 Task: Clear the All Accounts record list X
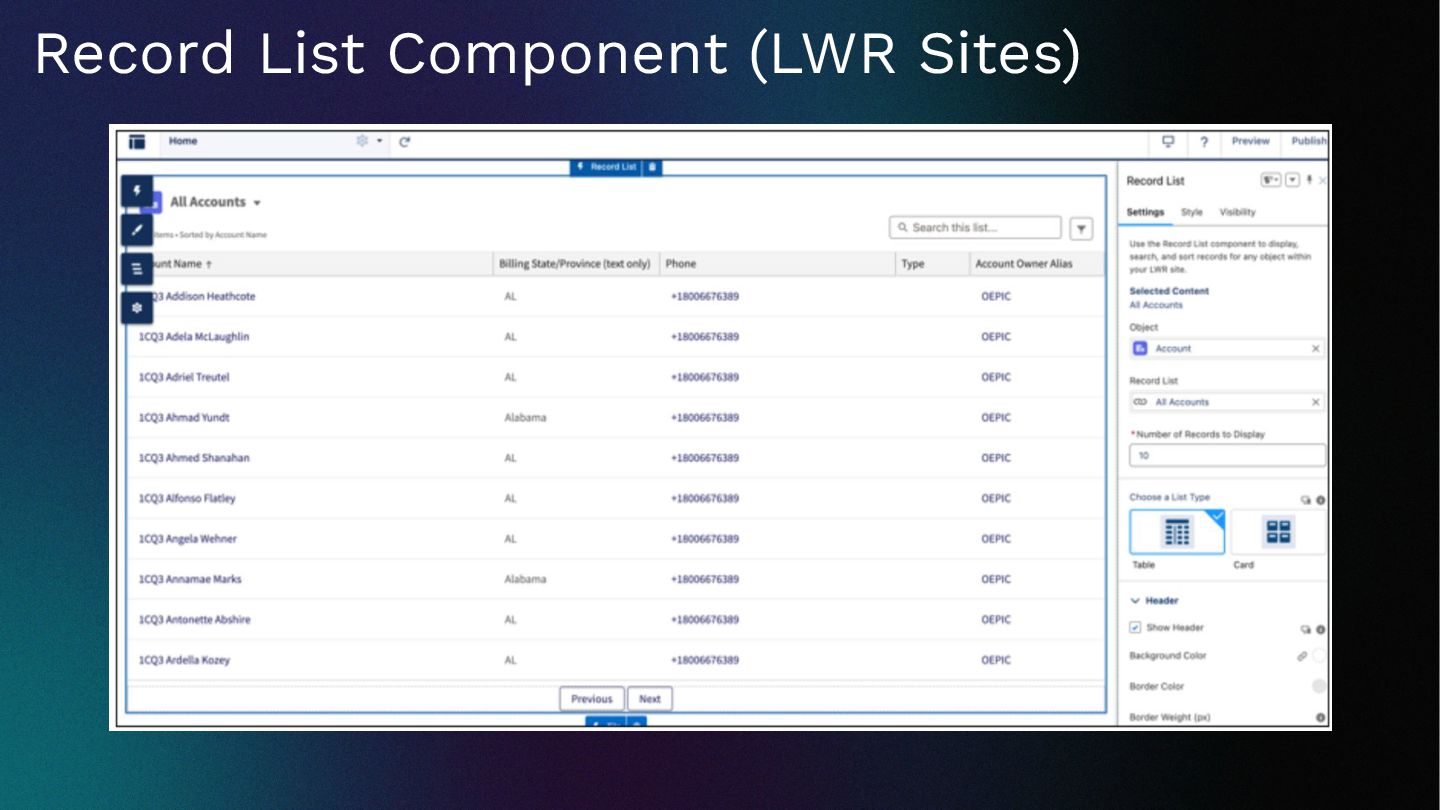pyautogui.click(x=1315, y=402)
